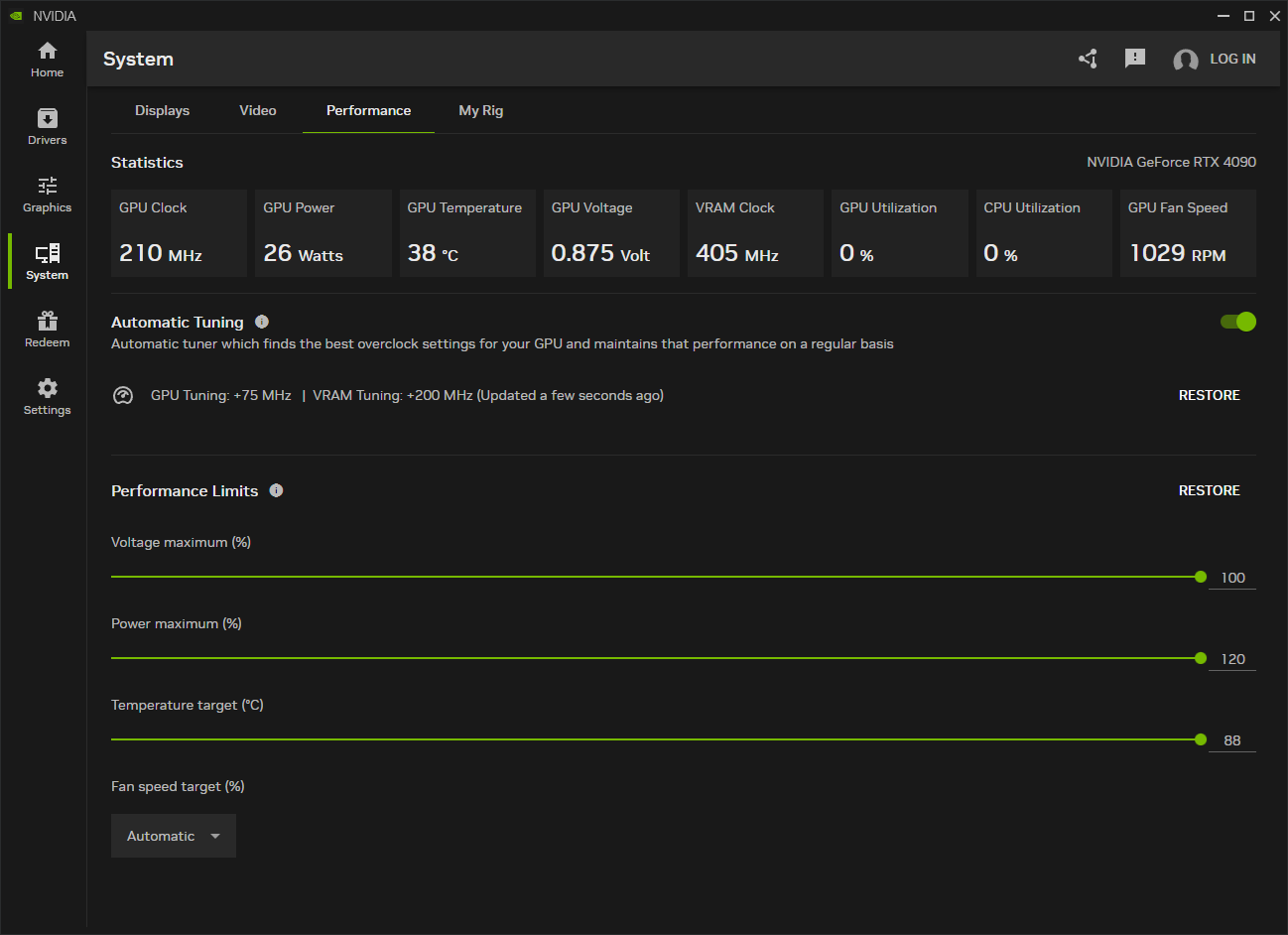The height and width of the screenshot is (935, 1288).
Task: Minimize the NVIDIA window
Action: 1224,16
